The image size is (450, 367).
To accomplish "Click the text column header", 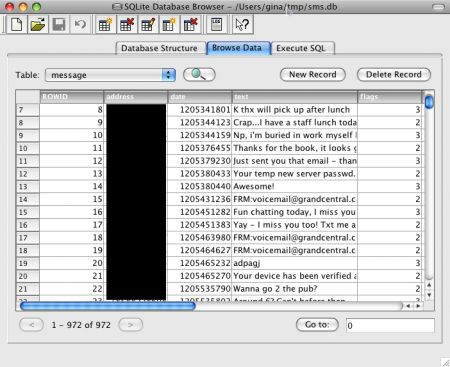I will (x=295, y=97).
